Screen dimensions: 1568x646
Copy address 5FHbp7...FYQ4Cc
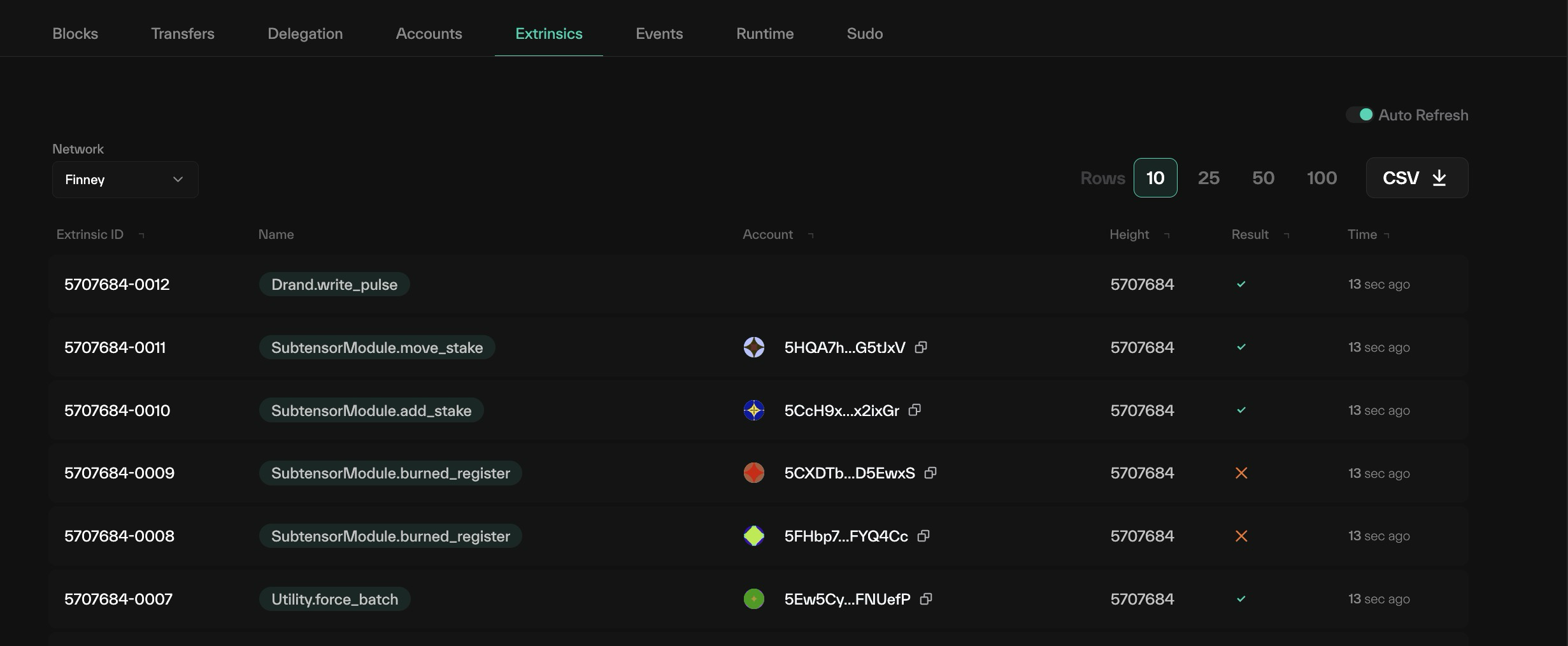[x=923, y=536]
